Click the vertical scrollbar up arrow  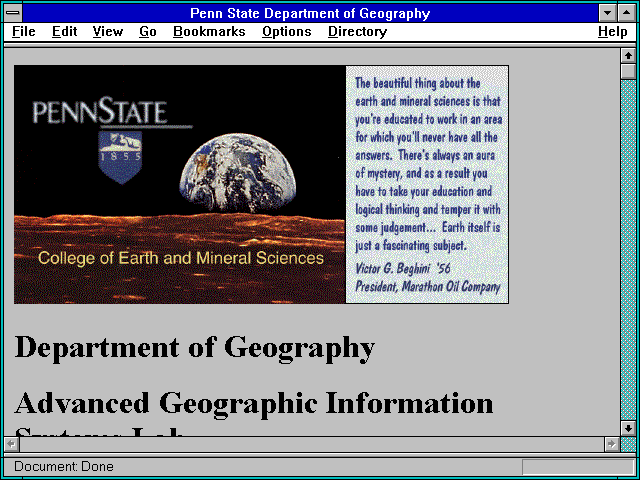point(628,56)
